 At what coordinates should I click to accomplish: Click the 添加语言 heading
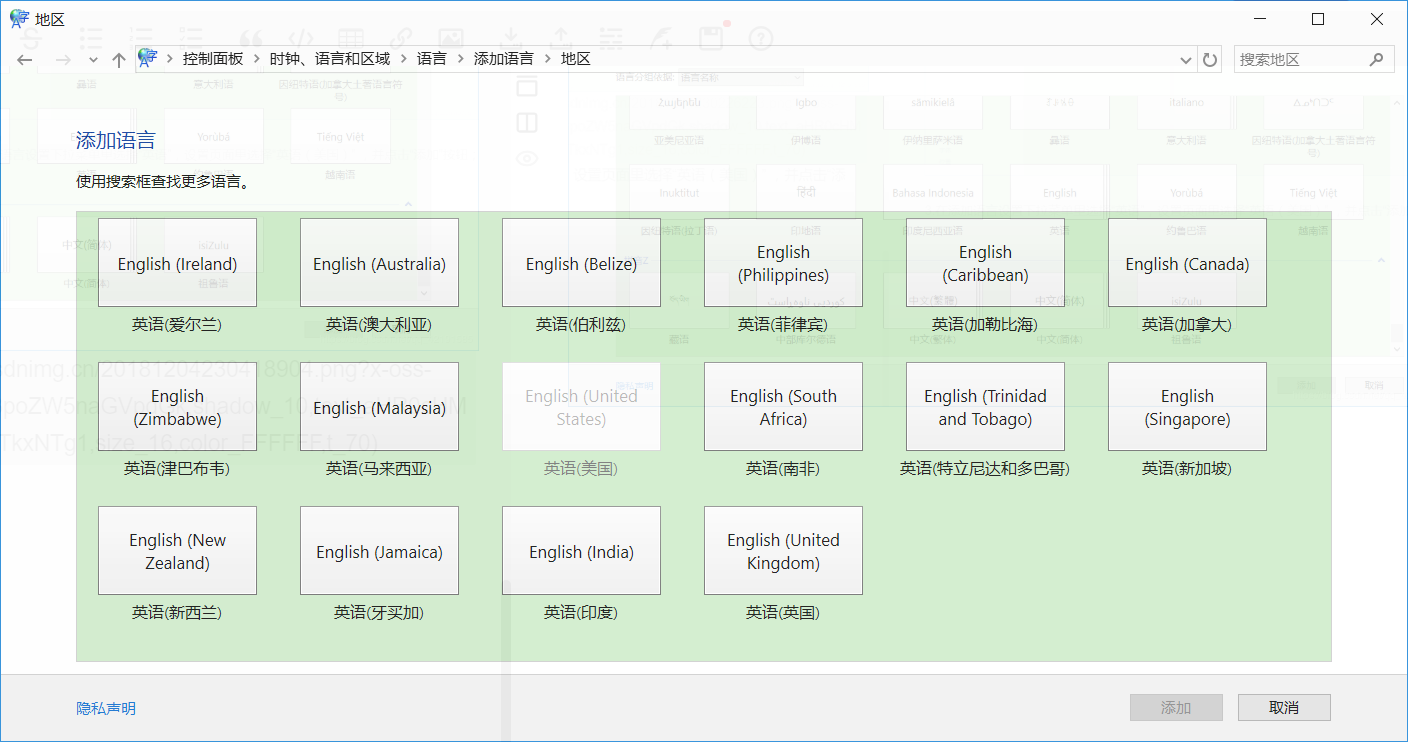coord(116,141)
